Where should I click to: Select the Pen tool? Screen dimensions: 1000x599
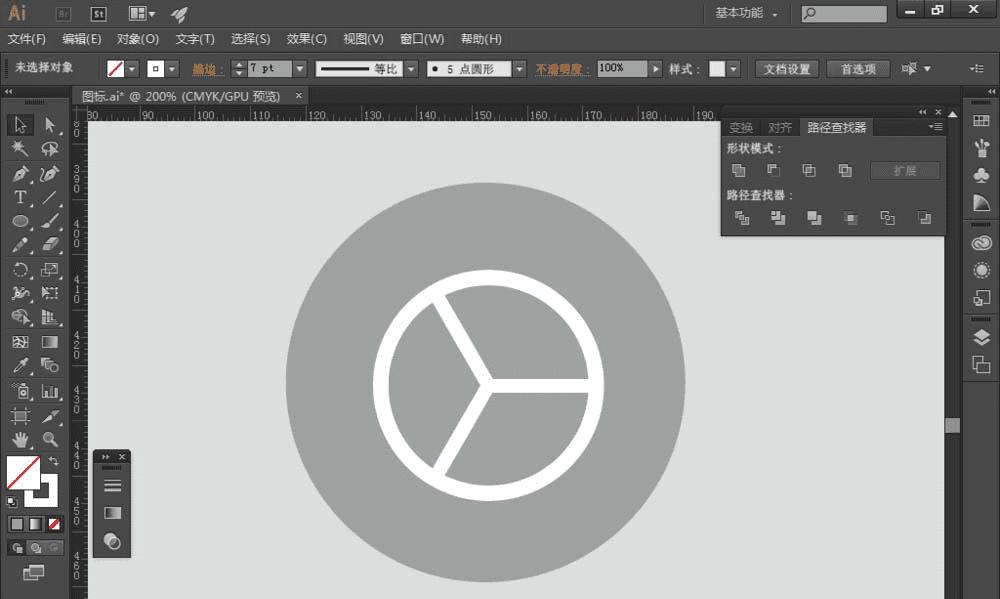click(20, 173)
